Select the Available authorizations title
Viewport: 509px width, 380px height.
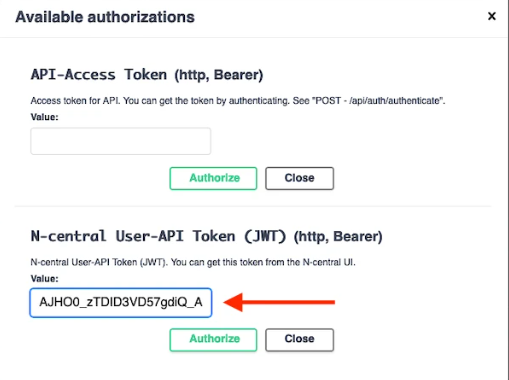pyautogui.click(x=105, y=17)
